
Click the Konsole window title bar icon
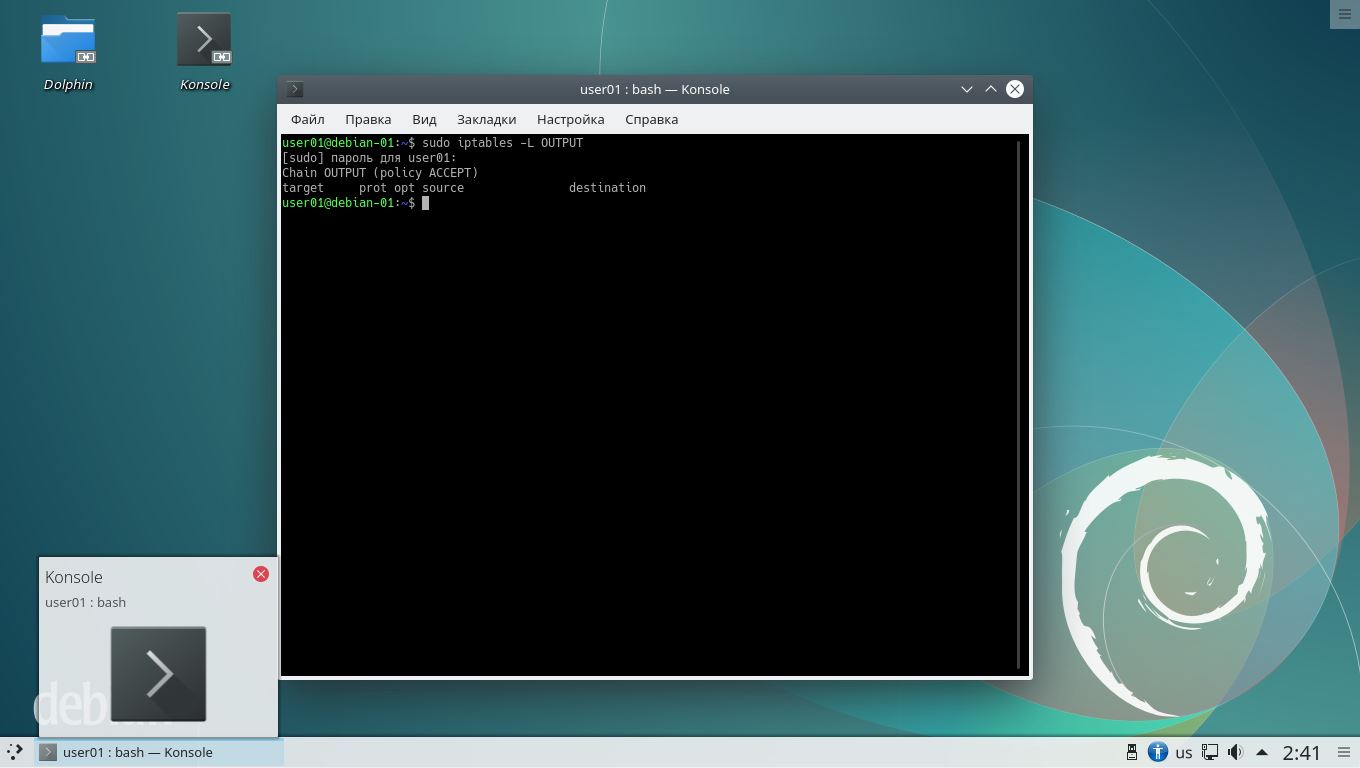point(295,89)
